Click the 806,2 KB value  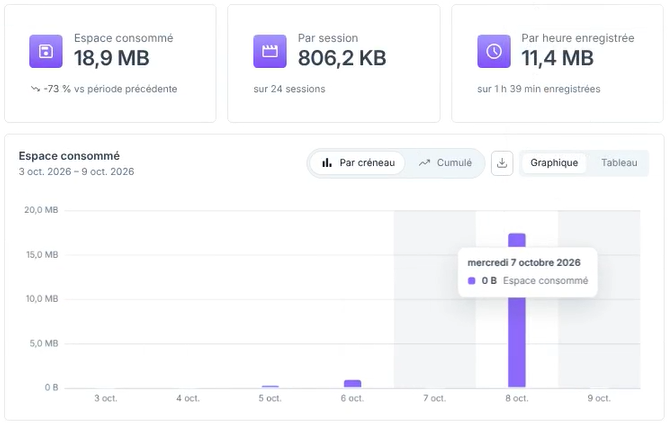coord(342,58)
